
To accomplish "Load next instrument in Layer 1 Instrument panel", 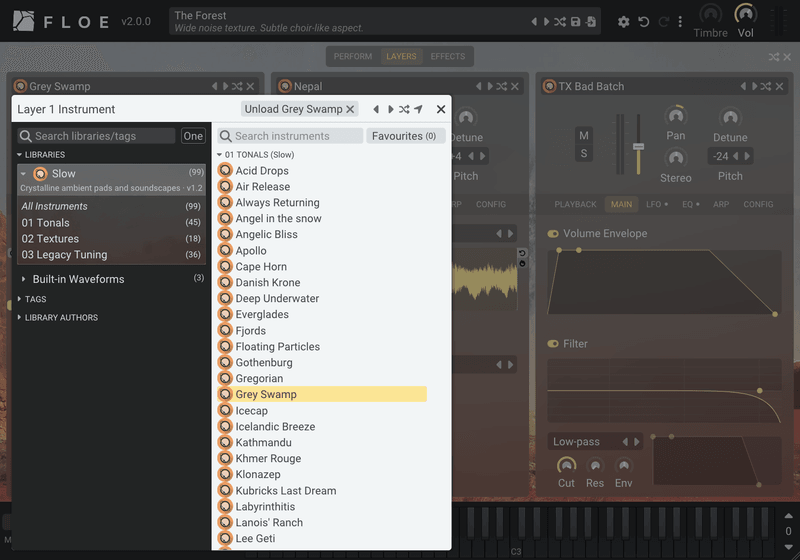I will point(390,109).
